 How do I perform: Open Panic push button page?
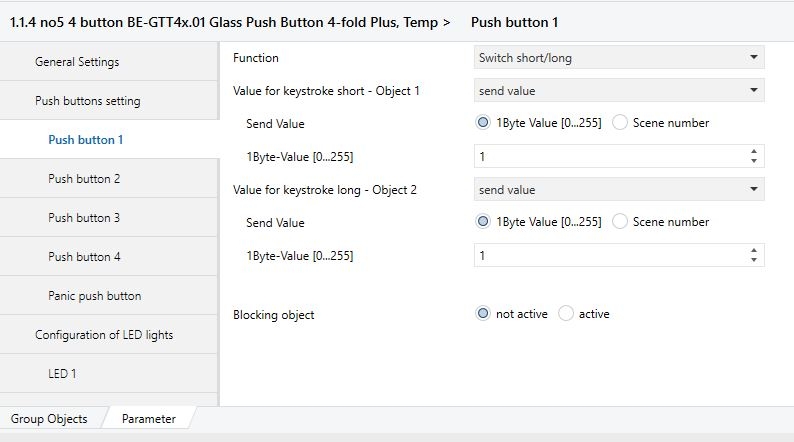pyautogui.click(x=94, y=296)
